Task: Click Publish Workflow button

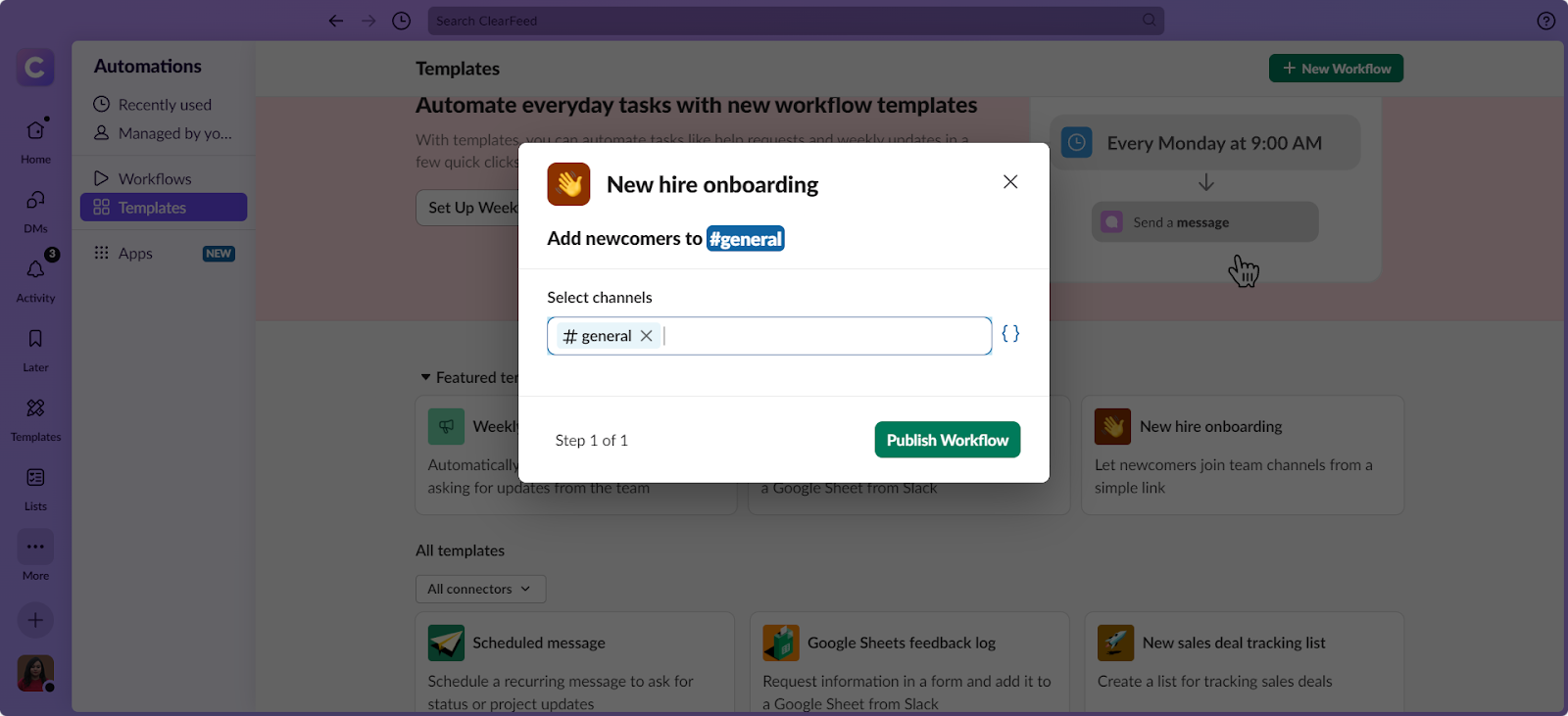Action: tap(948, 440)
